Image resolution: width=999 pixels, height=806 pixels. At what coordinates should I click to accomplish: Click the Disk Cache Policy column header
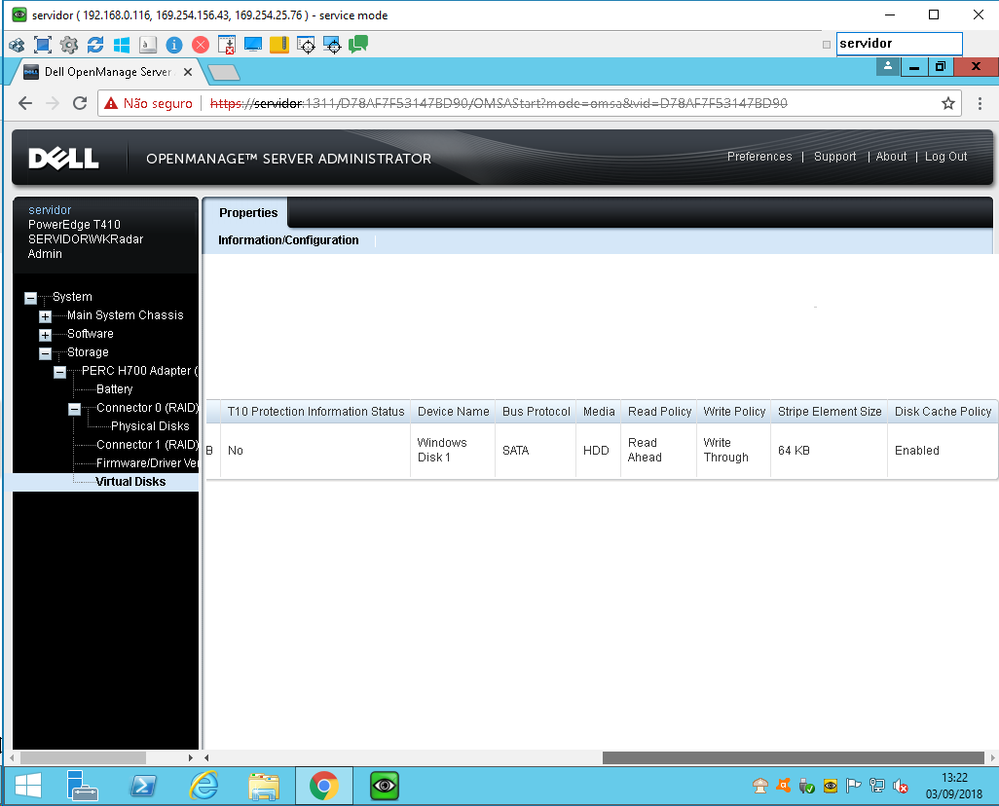[x=942, y=412]
